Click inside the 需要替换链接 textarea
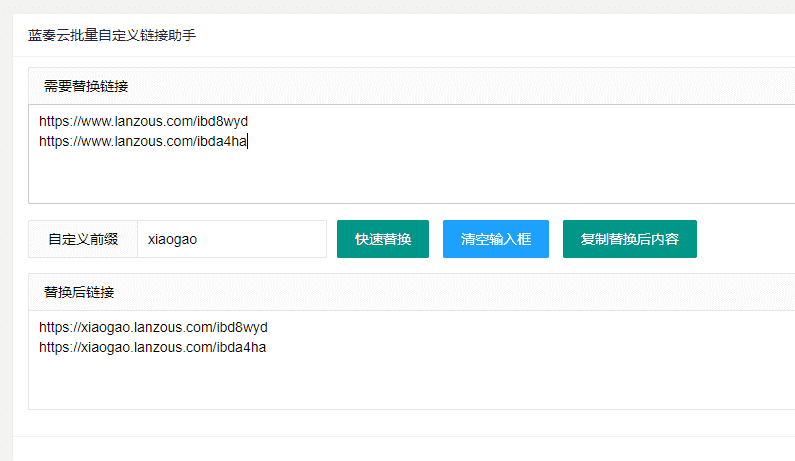 [x=412, y=154]
